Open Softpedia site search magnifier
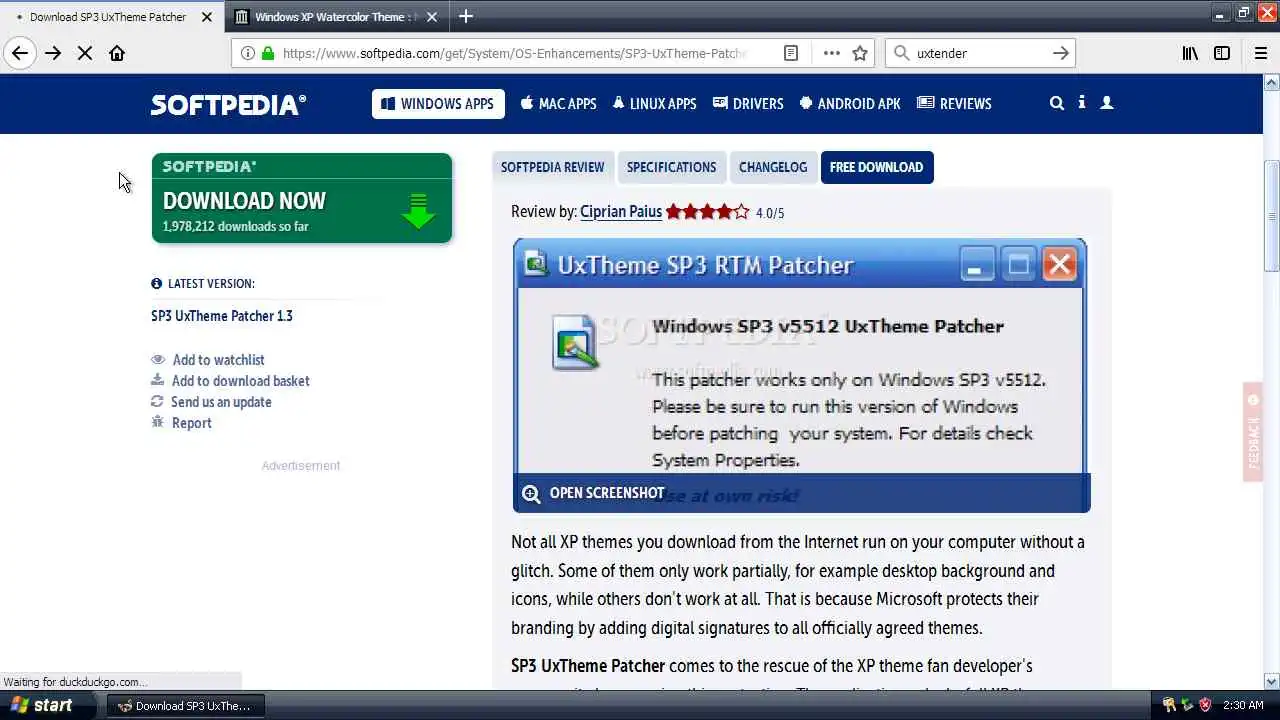 point(1057,103)
